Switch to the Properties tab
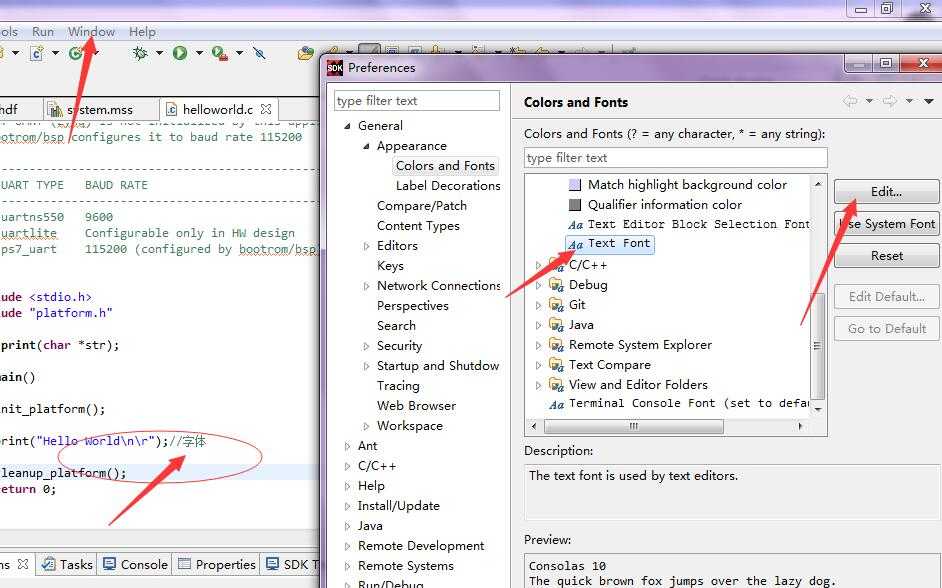This screenshot has height=588, width=942. (x=217, y=564)
